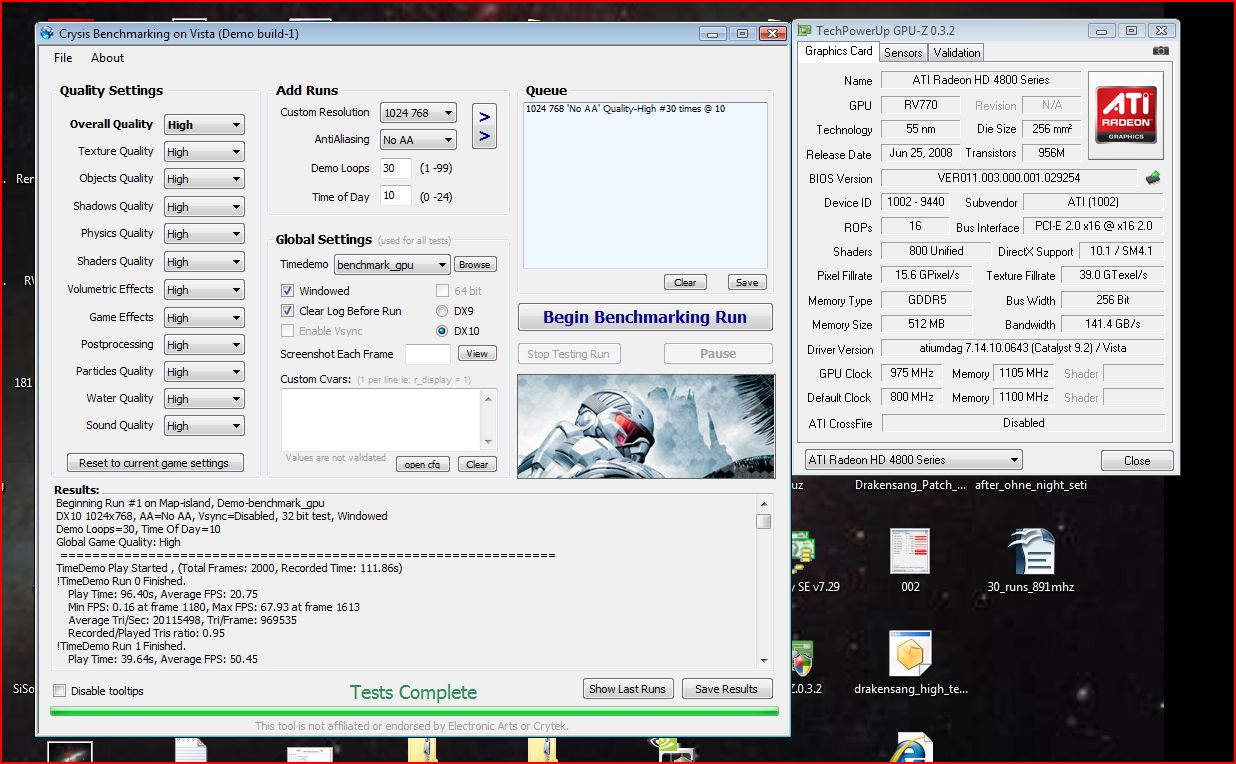Open the Physics Quality dropdown
This screenshot has height=764, width=1236.
(x=204, y=234)
